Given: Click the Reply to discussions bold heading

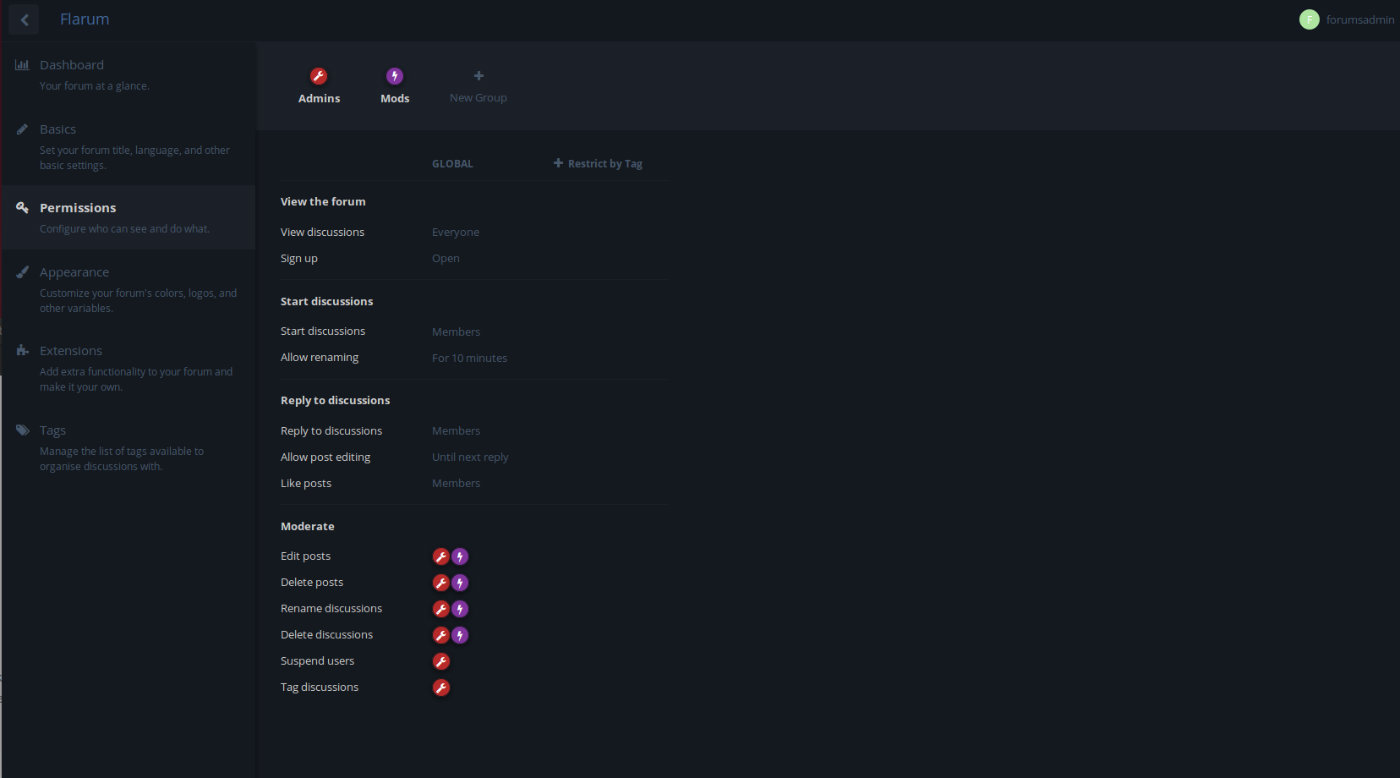Looking at the screenshot, I should point(335,400).
